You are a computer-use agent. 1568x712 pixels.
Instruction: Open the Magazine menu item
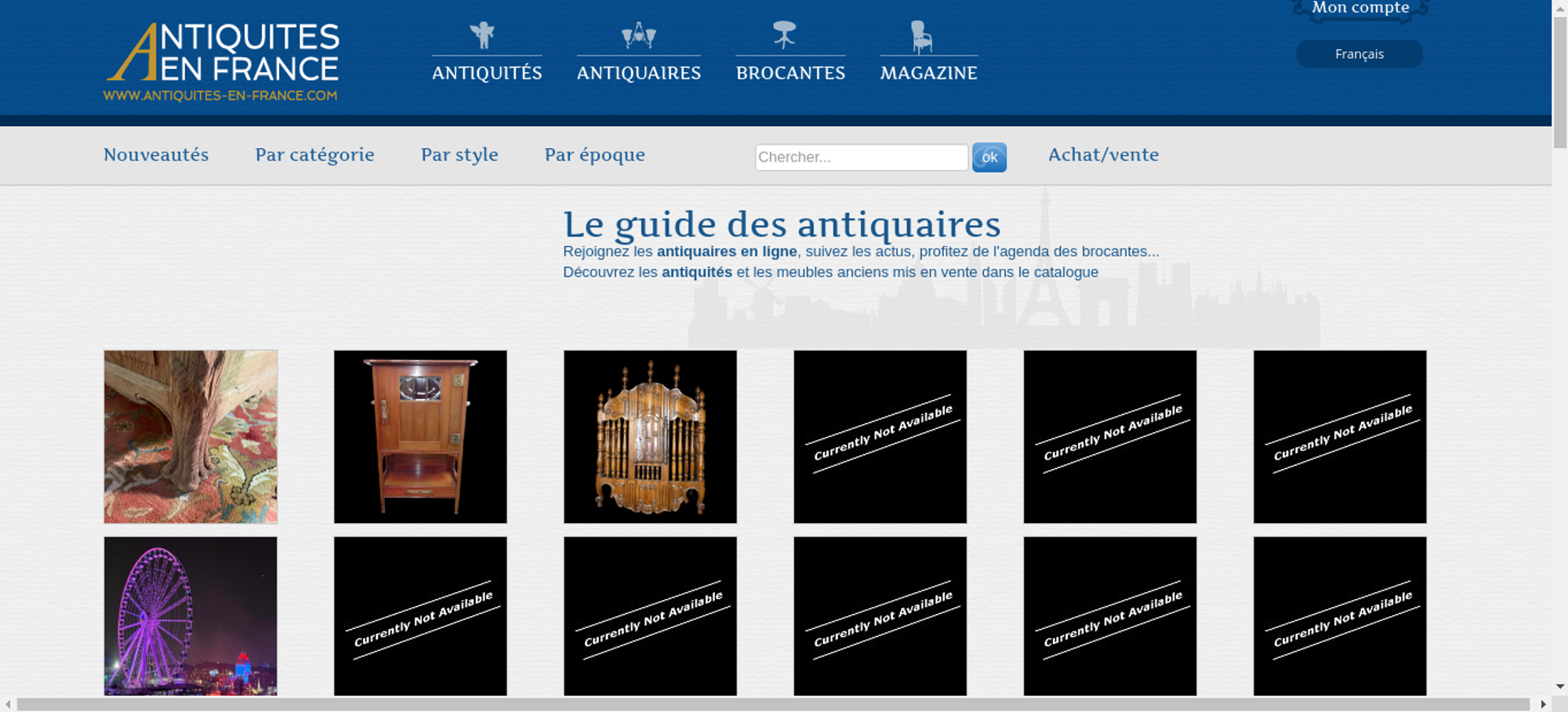point(928,73)
